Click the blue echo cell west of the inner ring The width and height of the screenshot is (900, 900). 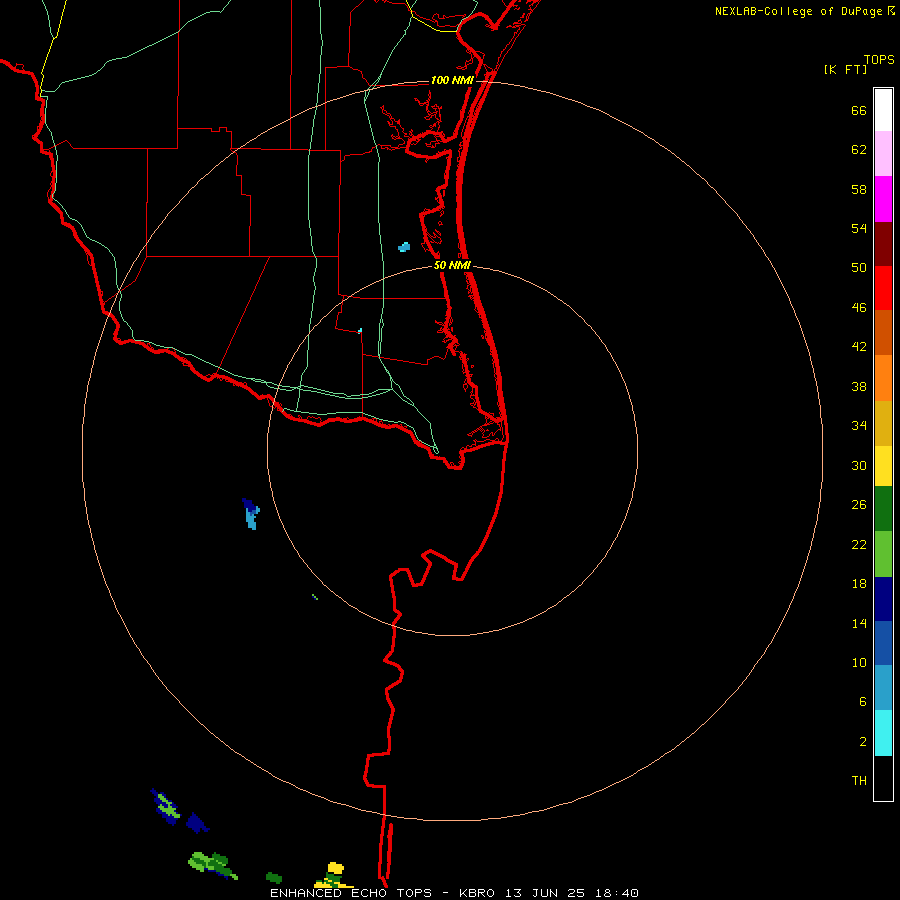(x=251, y=514)
